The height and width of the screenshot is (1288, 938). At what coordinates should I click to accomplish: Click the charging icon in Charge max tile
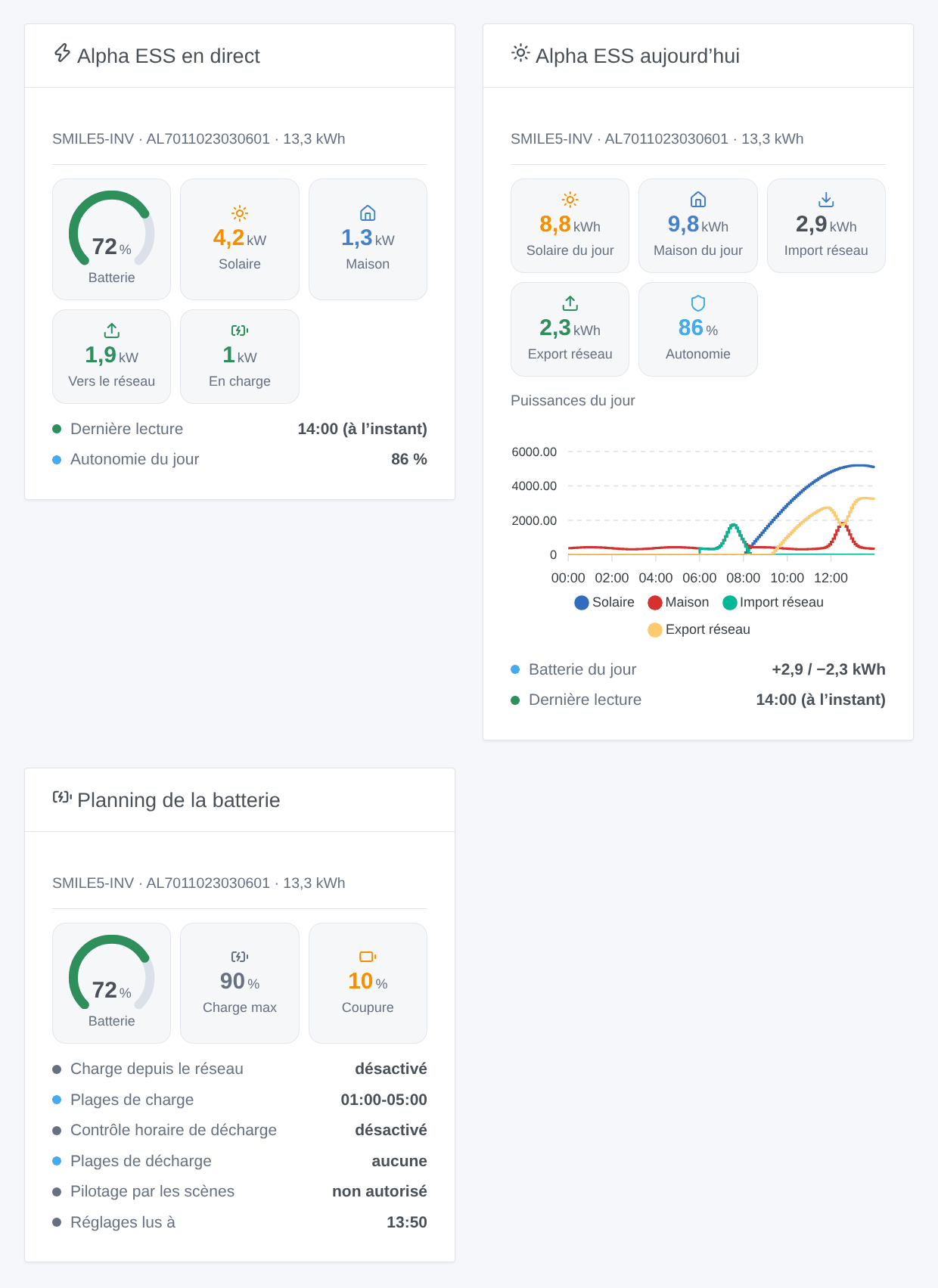240,957
